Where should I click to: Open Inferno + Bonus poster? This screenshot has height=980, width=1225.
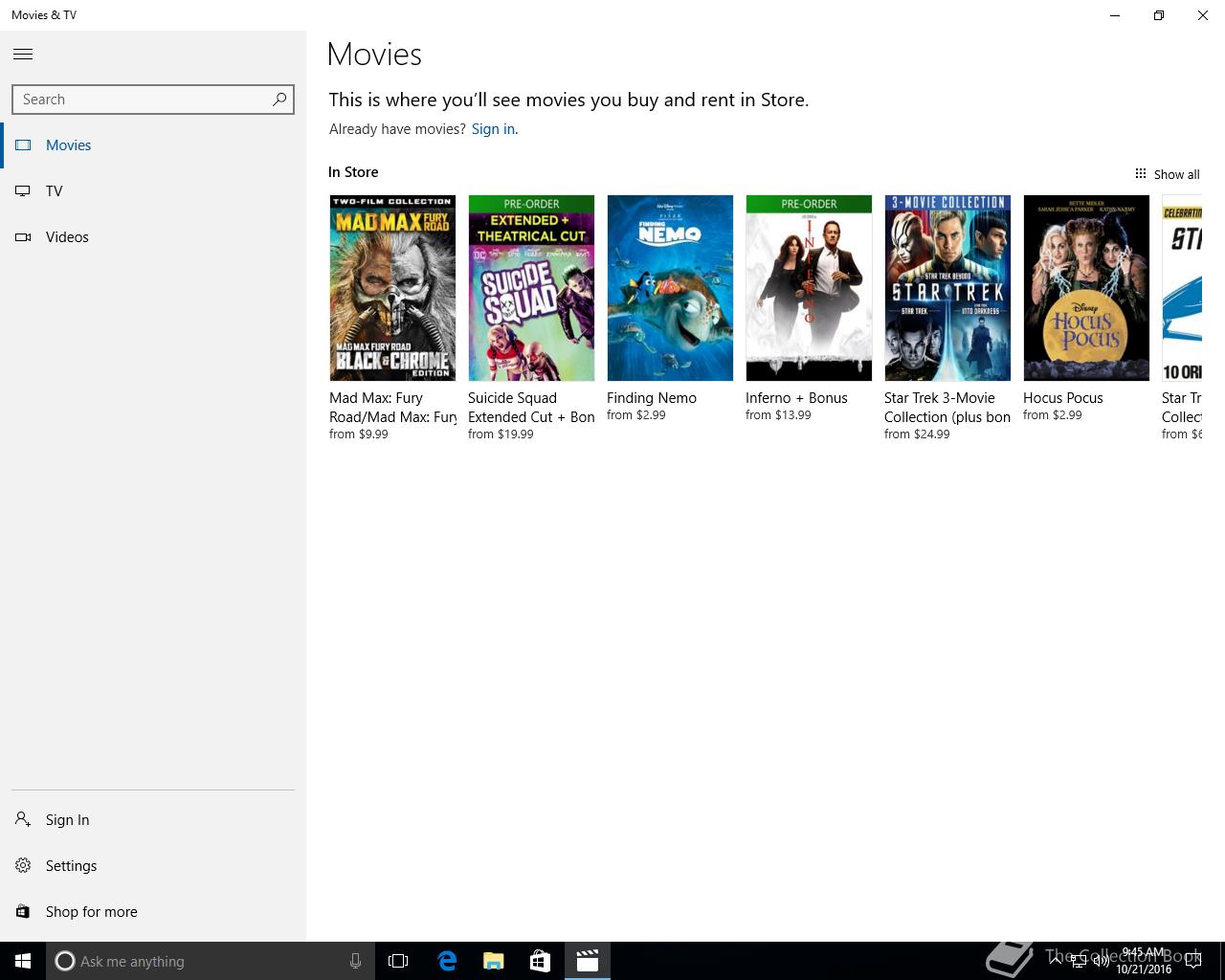pyautogui.click(x=809, y=288)
